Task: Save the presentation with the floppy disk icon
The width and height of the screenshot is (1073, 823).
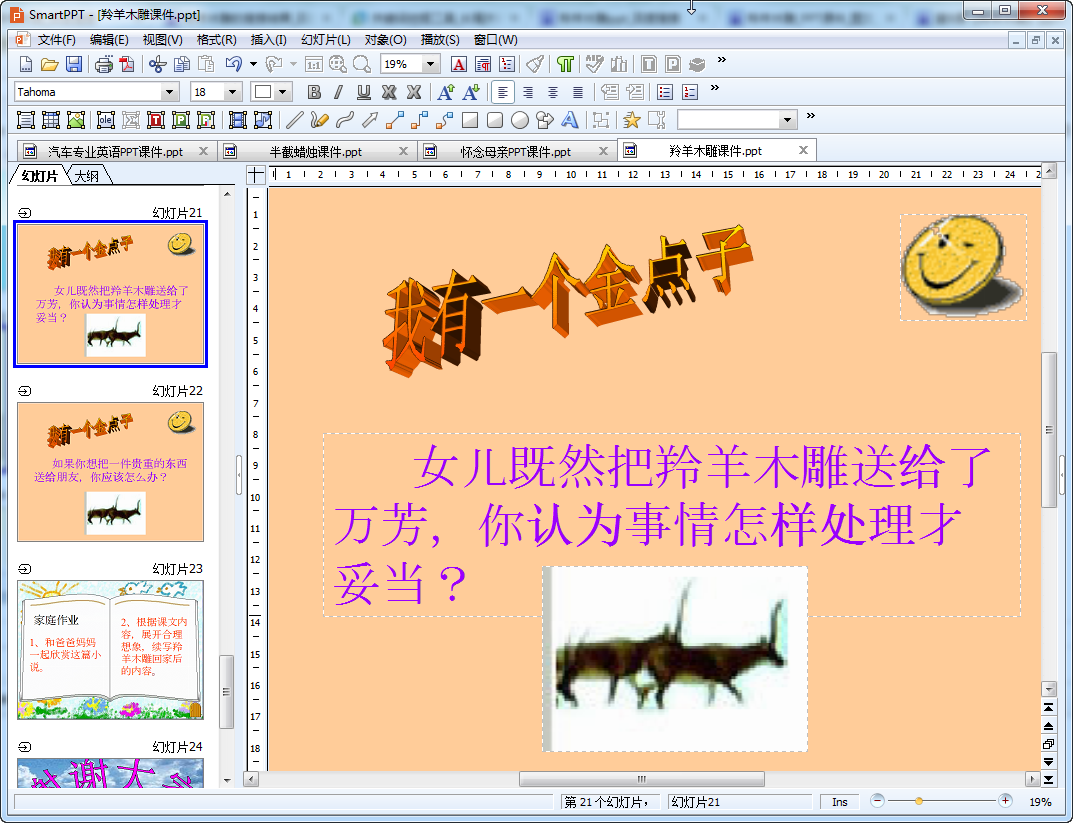Action: (x=74, y=64)
